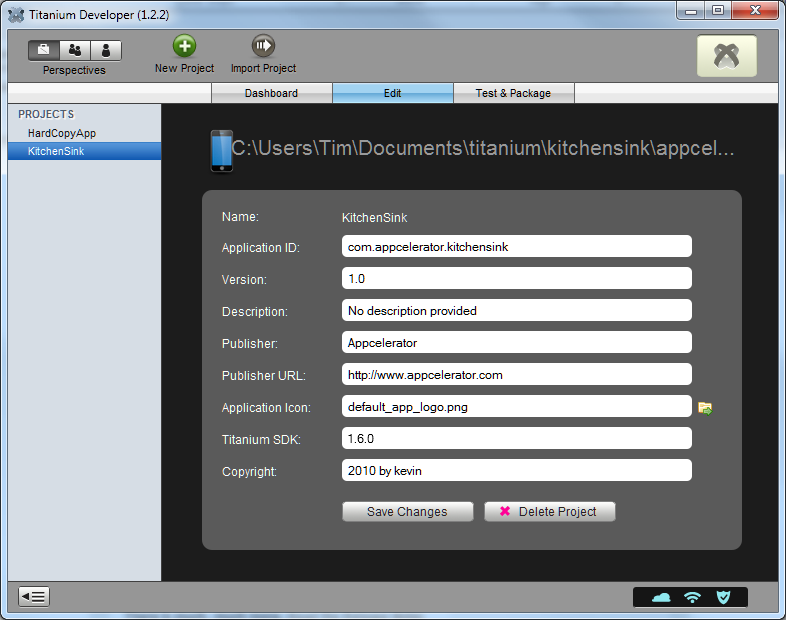
Task: Edit the Description text field
Action: (517, 310)
